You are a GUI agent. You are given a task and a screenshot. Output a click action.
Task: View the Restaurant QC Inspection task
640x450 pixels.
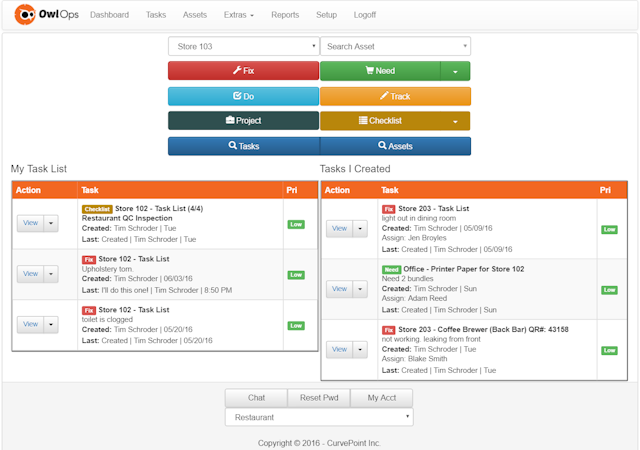click(x=31, y=223)
